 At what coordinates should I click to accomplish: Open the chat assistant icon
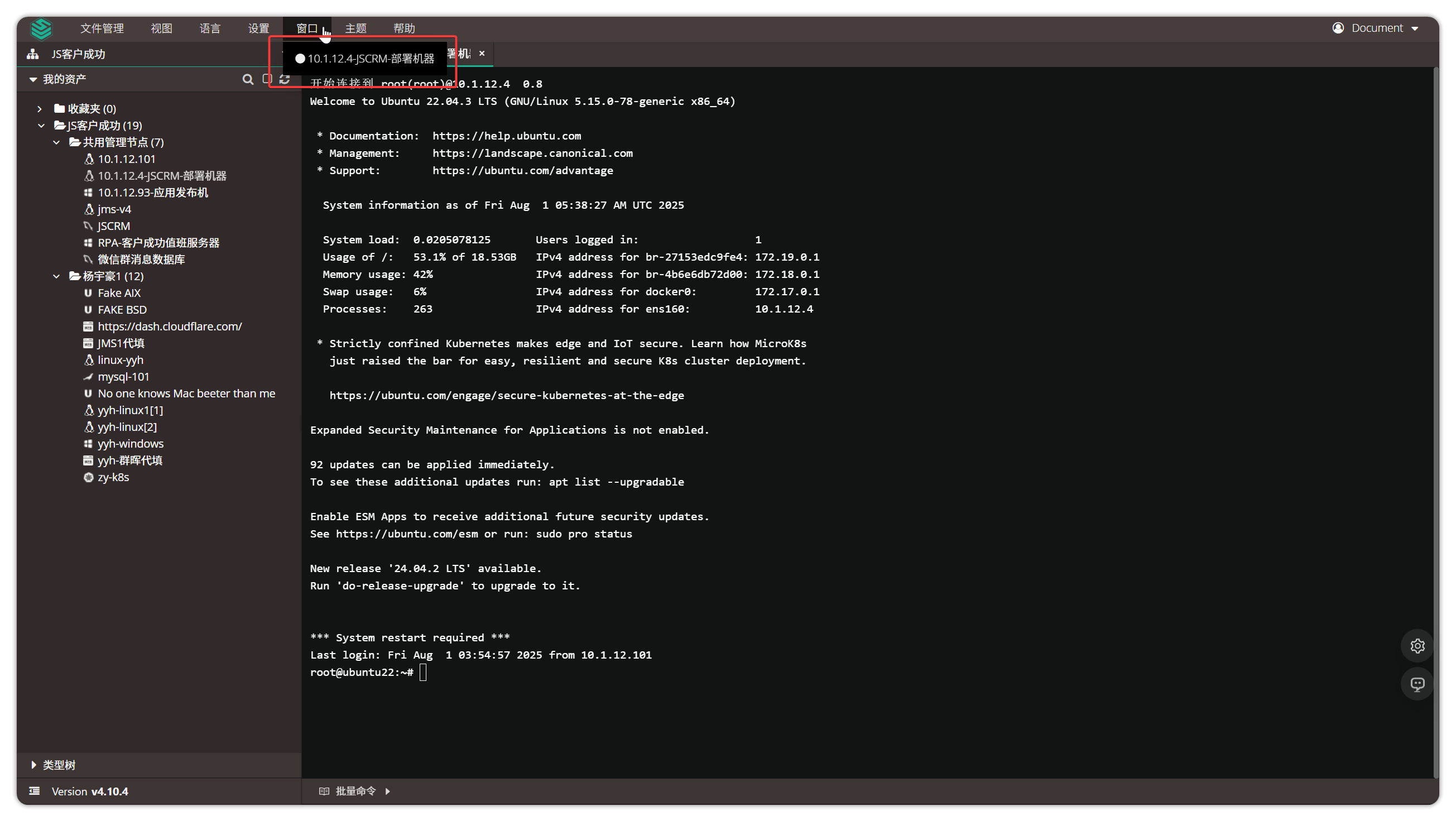[1417, 684]
